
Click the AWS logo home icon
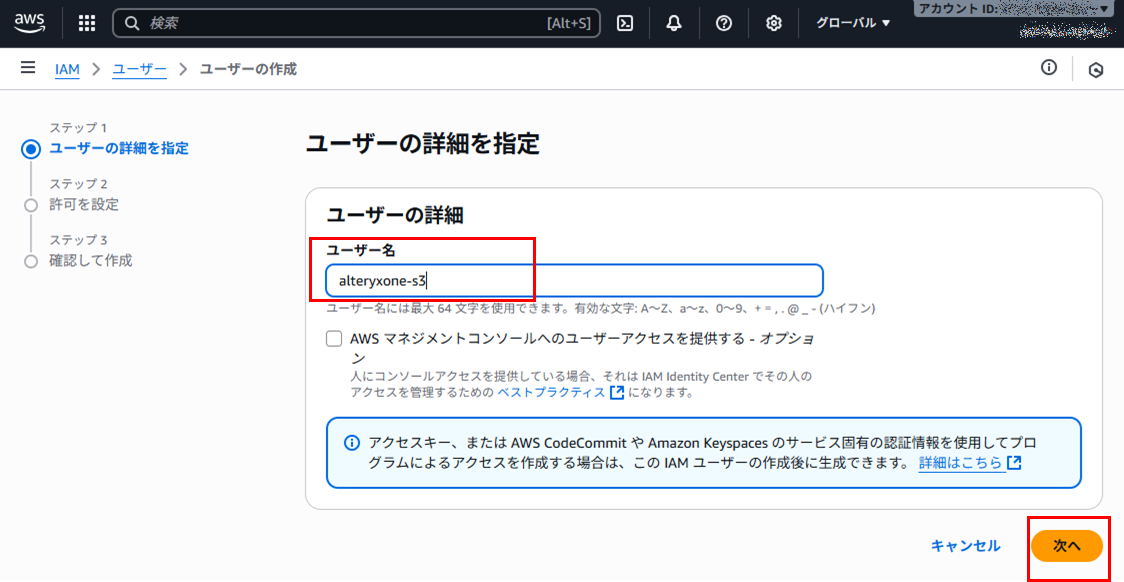pos(30,22)
